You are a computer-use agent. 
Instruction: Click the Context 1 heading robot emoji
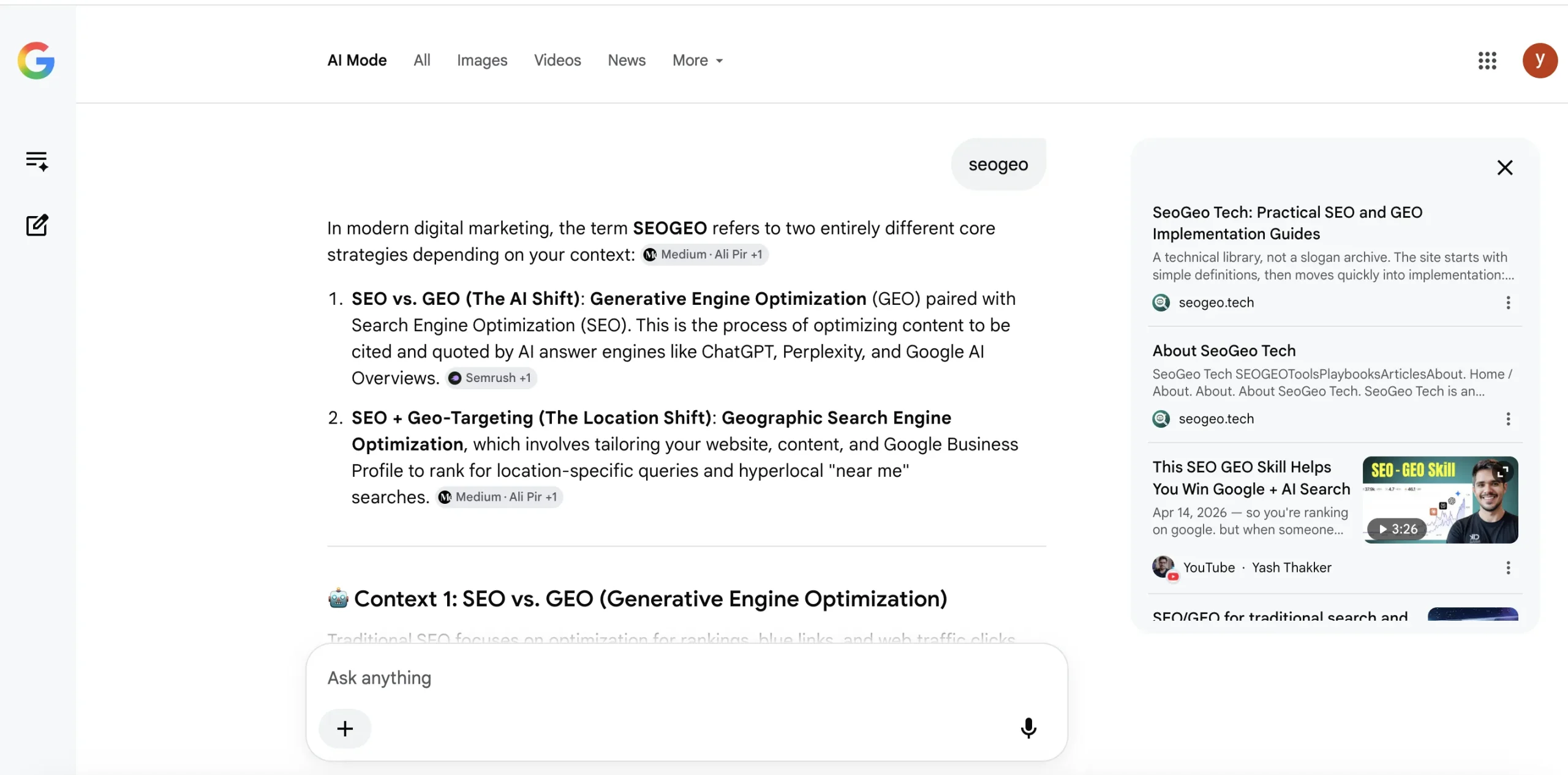(x=338, y=598)
